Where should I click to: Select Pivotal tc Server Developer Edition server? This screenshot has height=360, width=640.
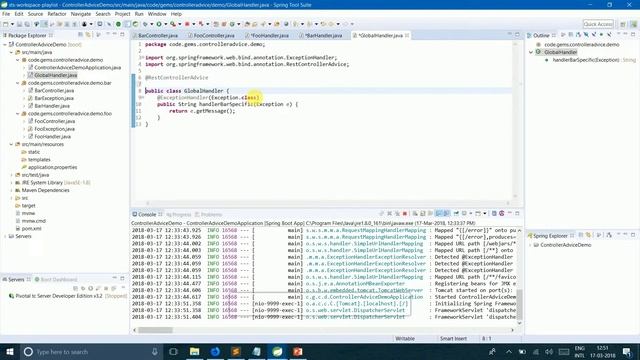[59, 296]
